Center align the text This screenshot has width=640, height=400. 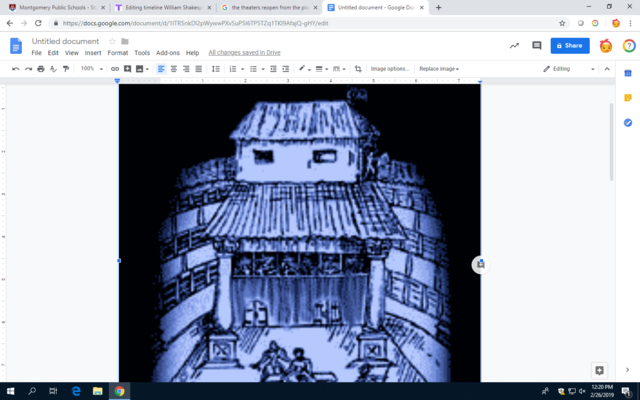pos(173,69)
